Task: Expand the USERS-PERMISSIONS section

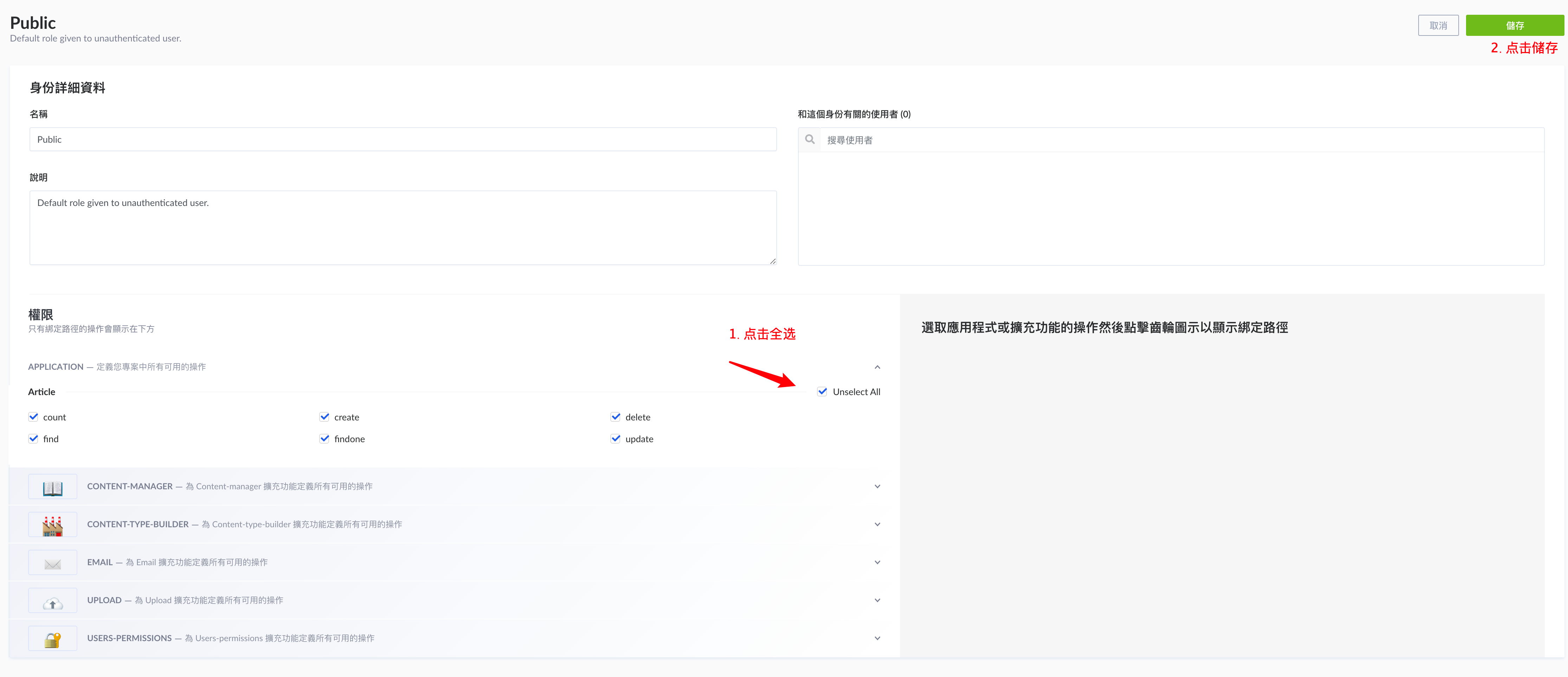Action: [x=877, y=639]
